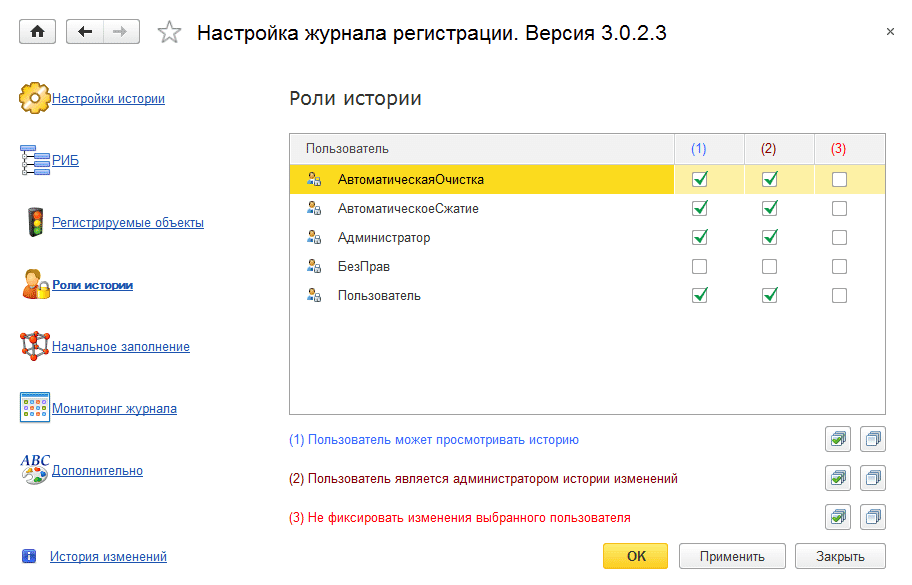This screenshot has width=912, height=585.
Task: Open the Начальное заполнение section
Action: point(120,346)
